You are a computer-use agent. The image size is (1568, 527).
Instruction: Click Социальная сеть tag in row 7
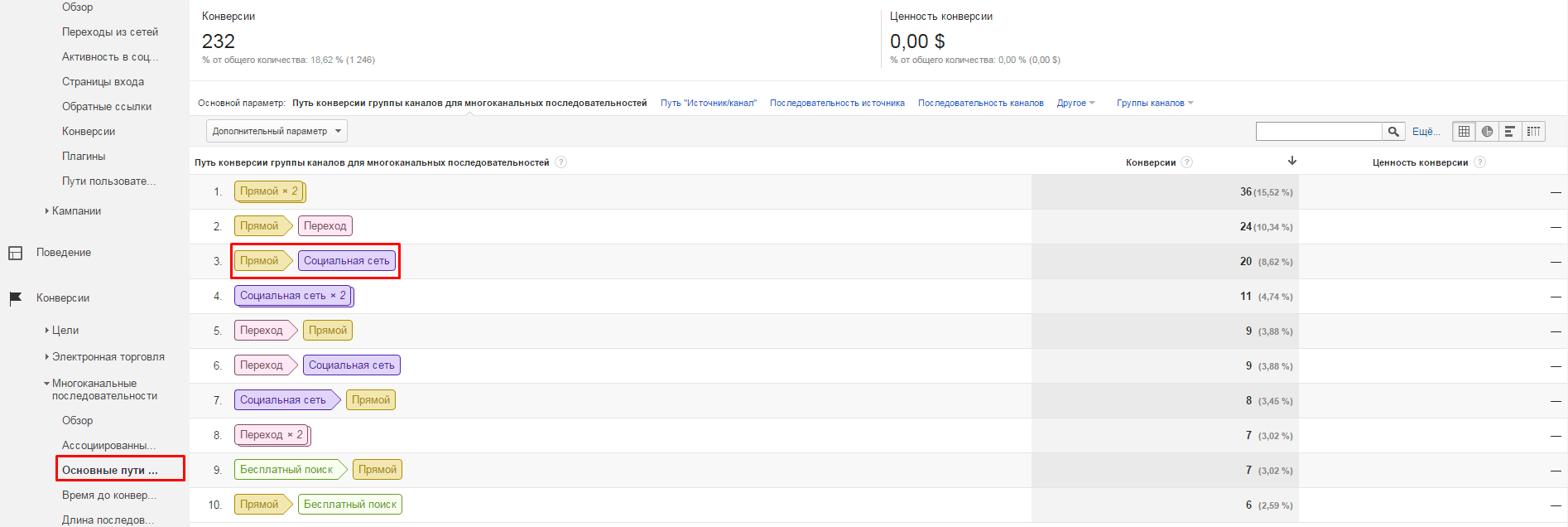point(286,400)
